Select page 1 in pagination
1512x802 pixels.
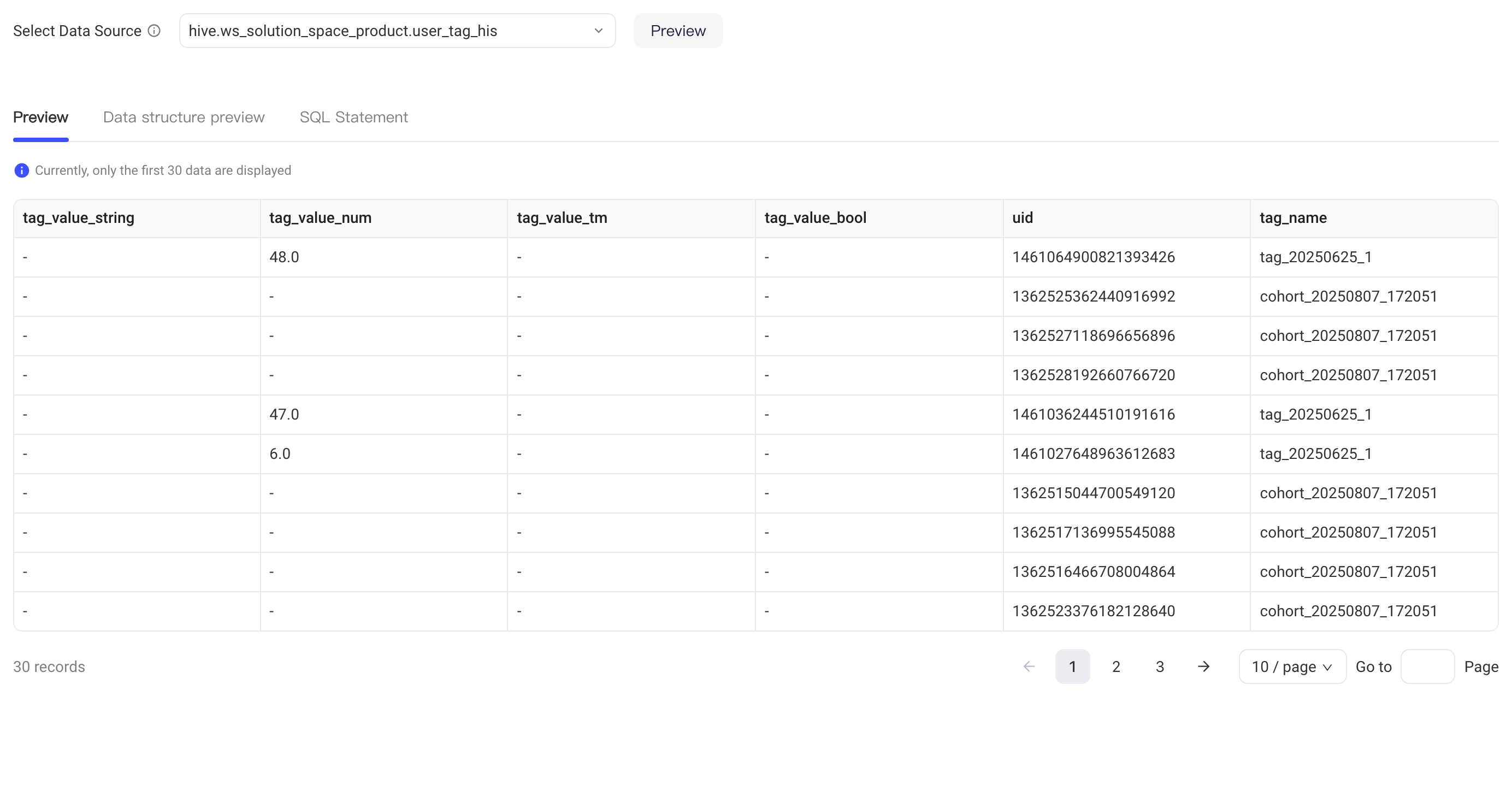click(x=1072, y=667)
